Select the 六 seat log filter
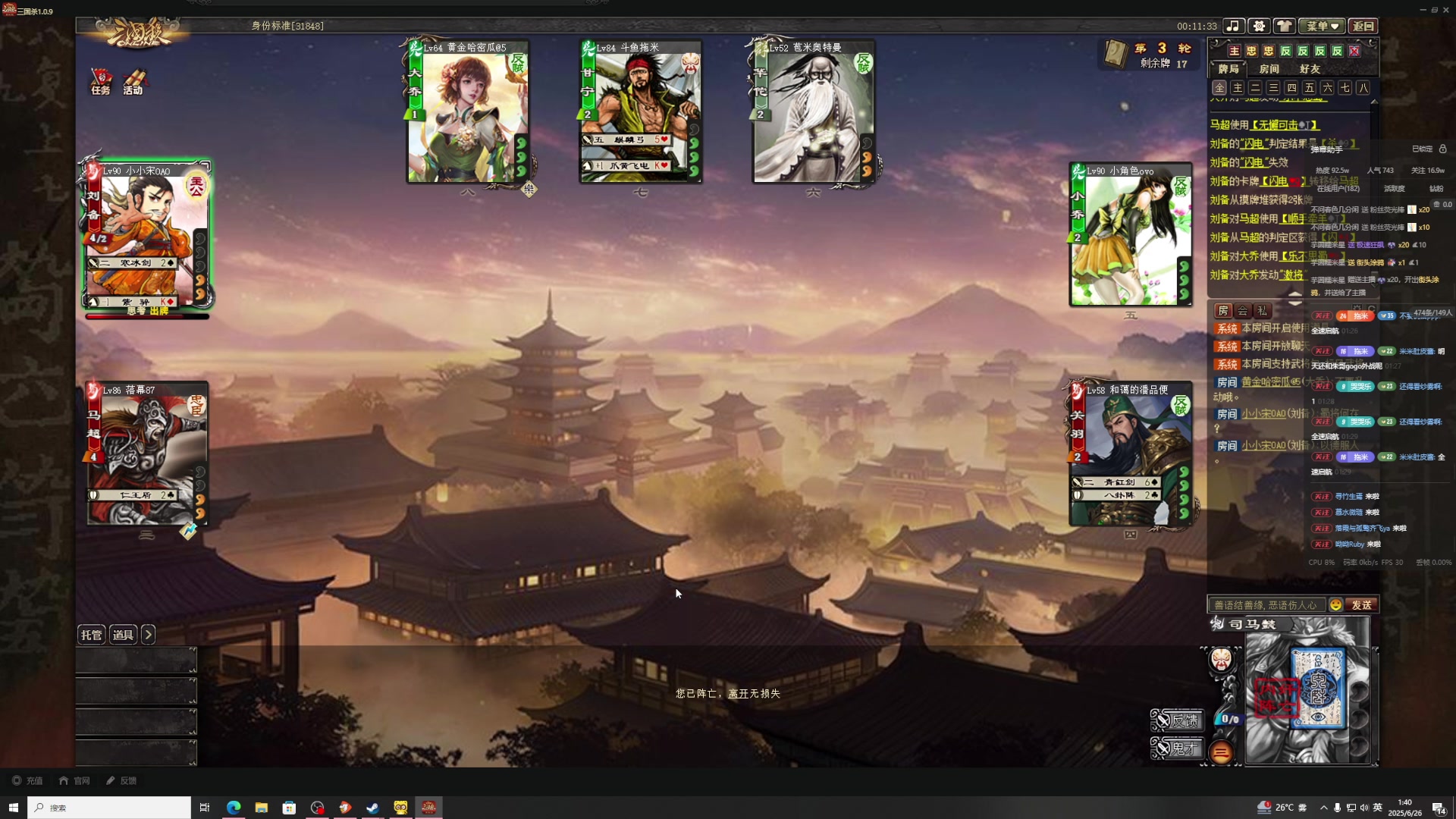 point(1327,88)
